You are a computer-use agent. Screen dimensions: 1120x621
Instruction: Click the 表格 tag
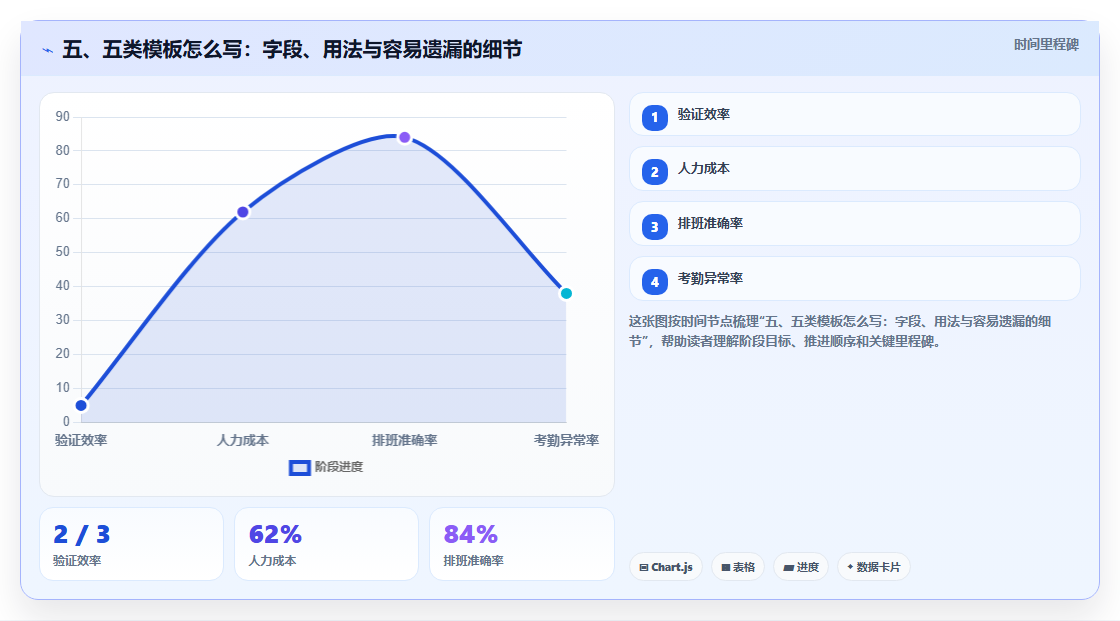pos(738,567)
